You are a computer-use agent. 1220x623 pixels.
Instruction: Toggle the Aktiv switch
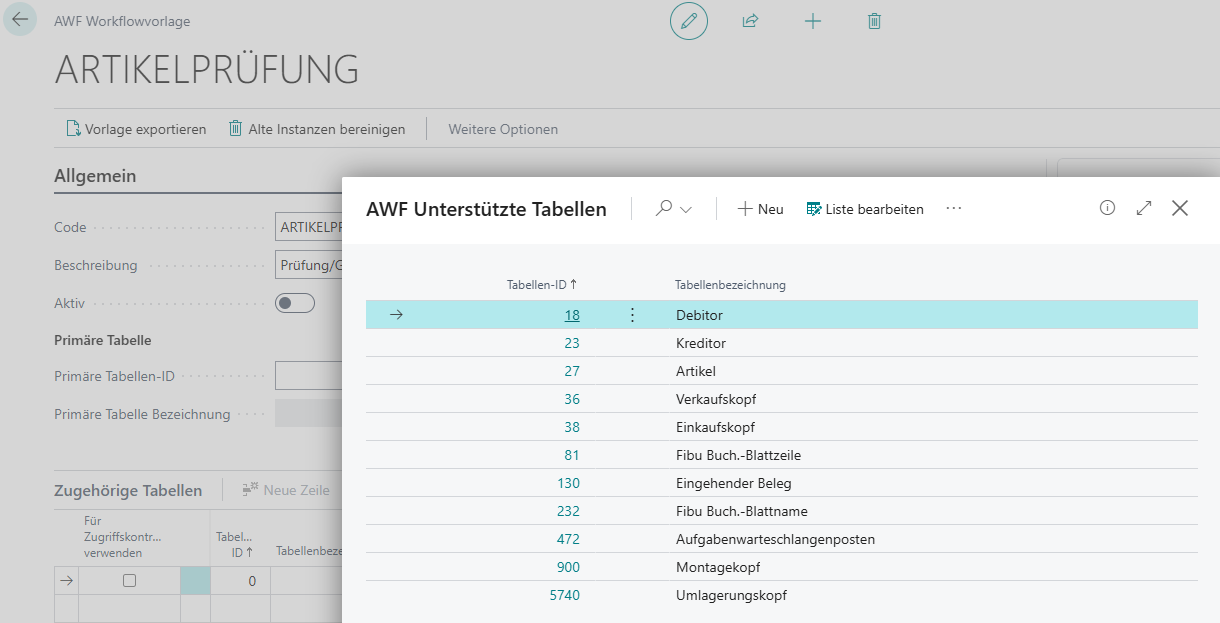tap(295, 303)
